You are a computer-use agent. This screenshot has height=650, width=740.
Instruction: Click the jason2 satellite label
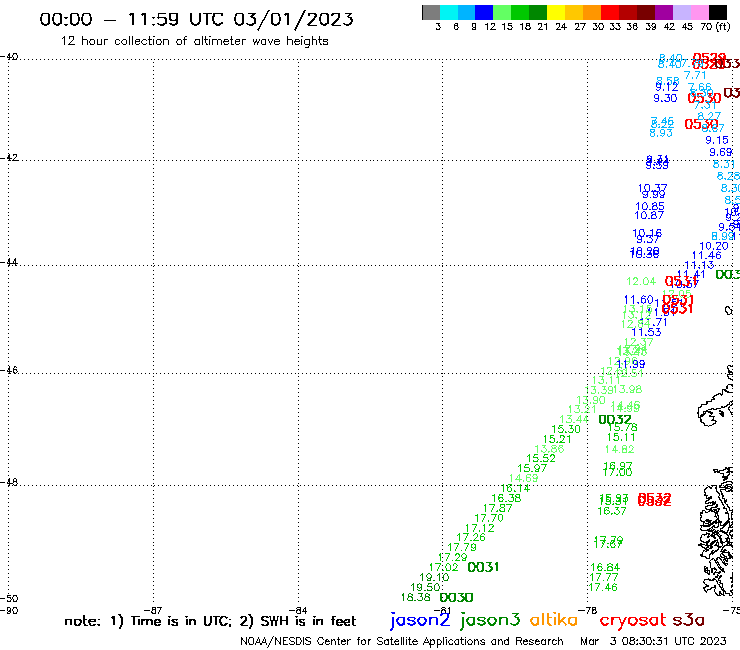420,620
